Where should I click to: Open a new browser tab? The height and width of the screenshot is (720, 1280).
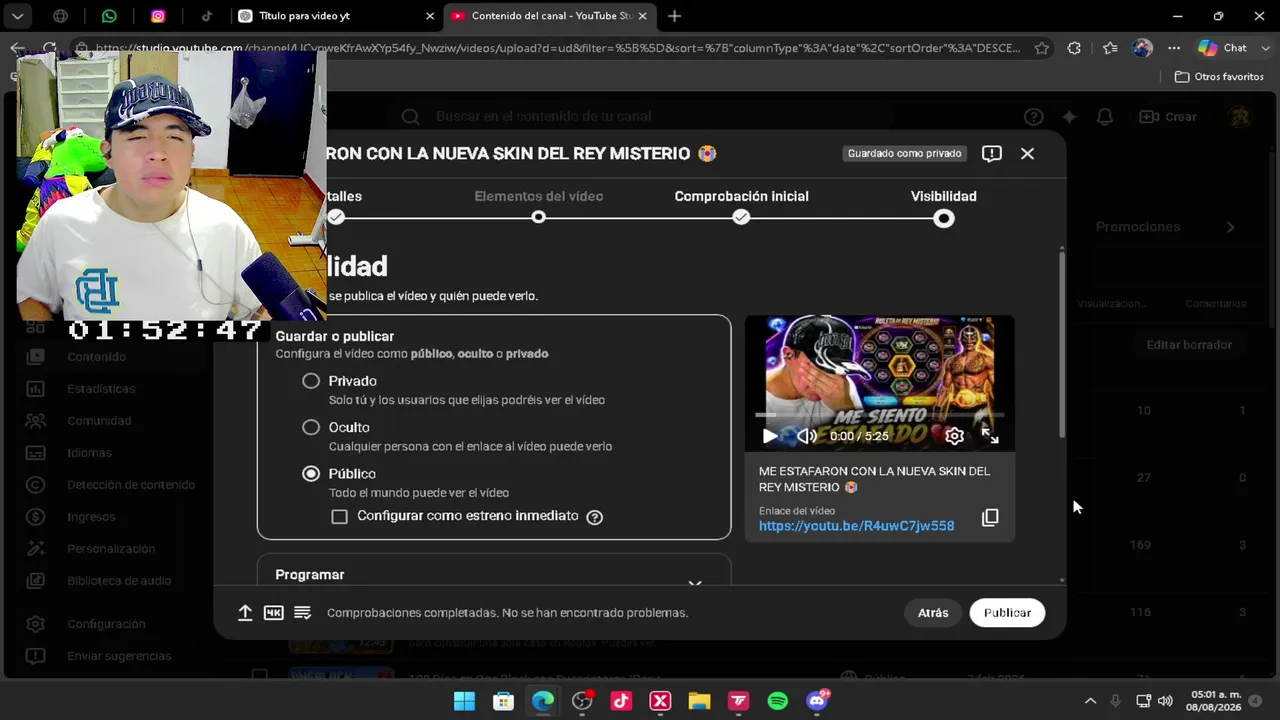pos(674,16)
